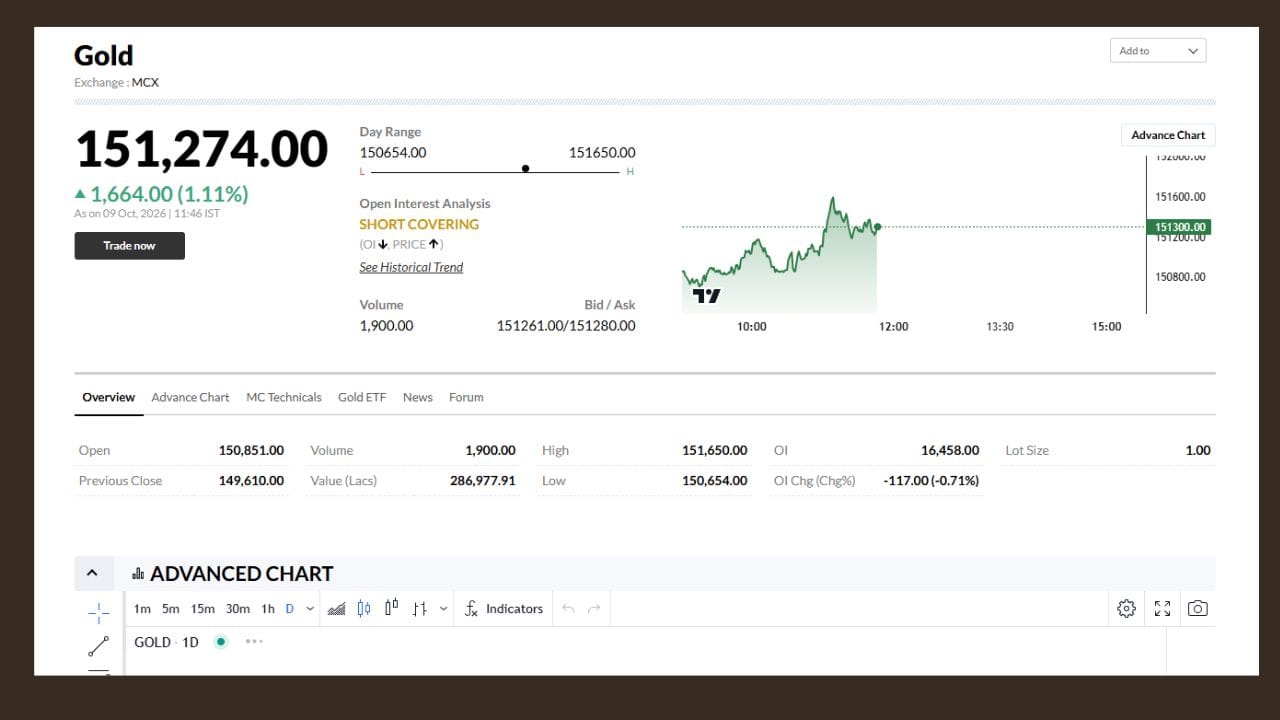Open the Gold ETF tab

pyautogui.click(x=362, y=397)
